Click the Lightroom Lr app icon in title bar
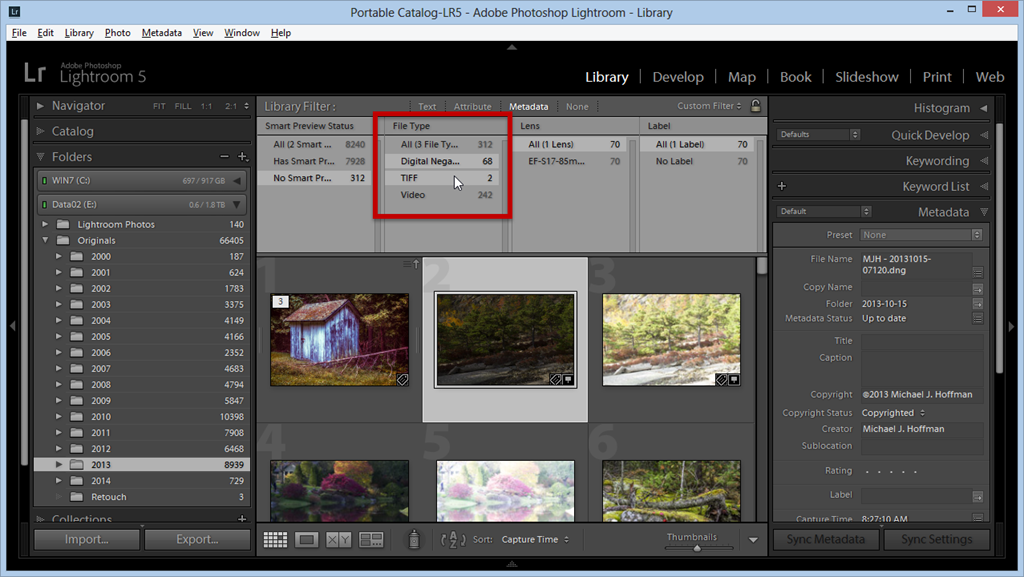 (14, 12)
